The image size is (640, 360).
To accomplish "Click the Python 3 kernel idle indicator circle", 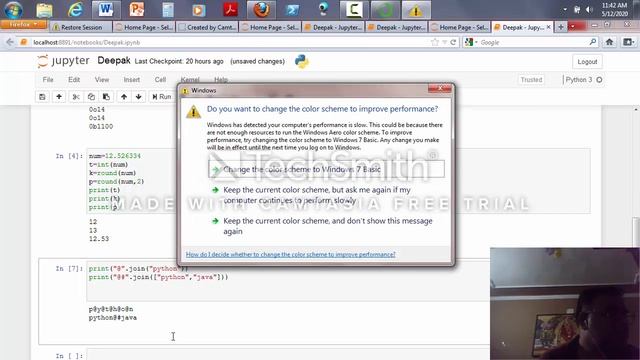I will (x=599, y=80).
